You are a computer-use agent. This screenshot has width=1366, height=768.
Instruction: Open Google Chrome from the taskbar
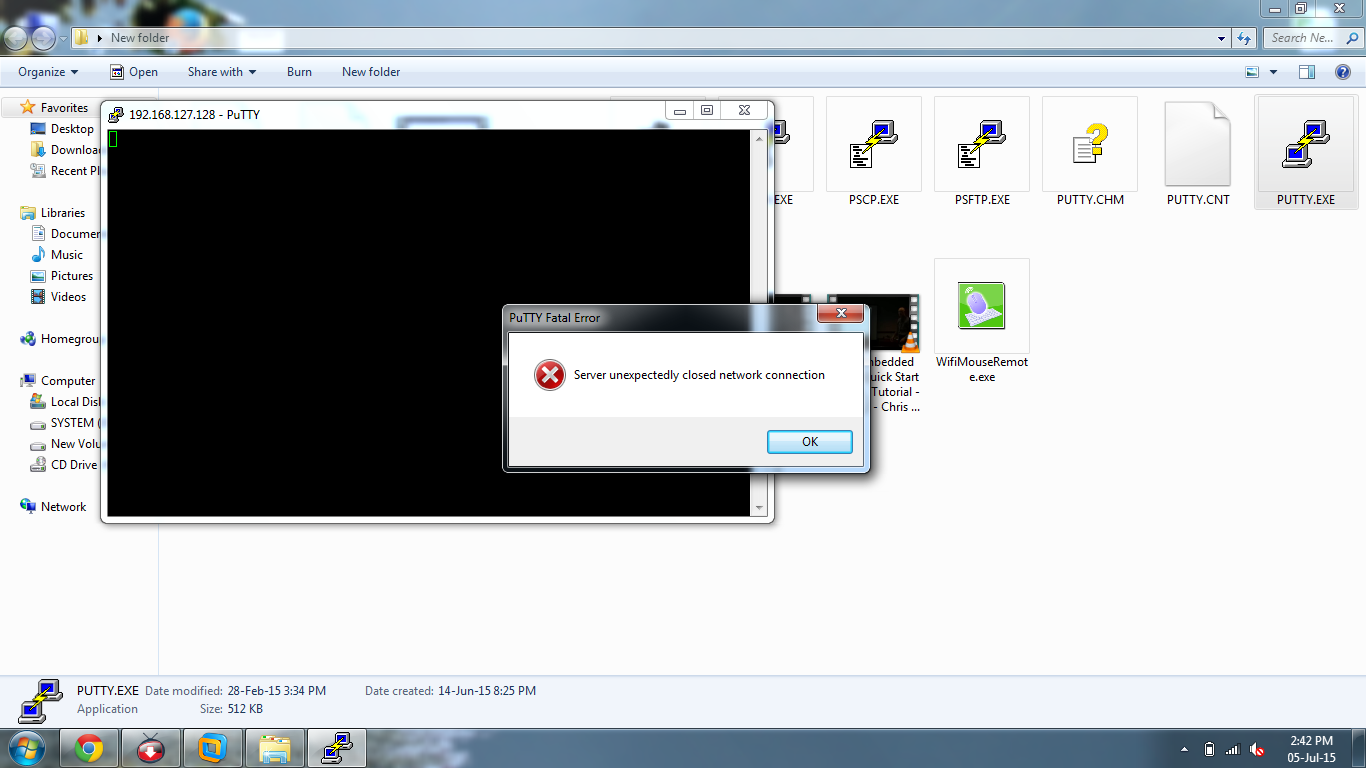[89, 748]
